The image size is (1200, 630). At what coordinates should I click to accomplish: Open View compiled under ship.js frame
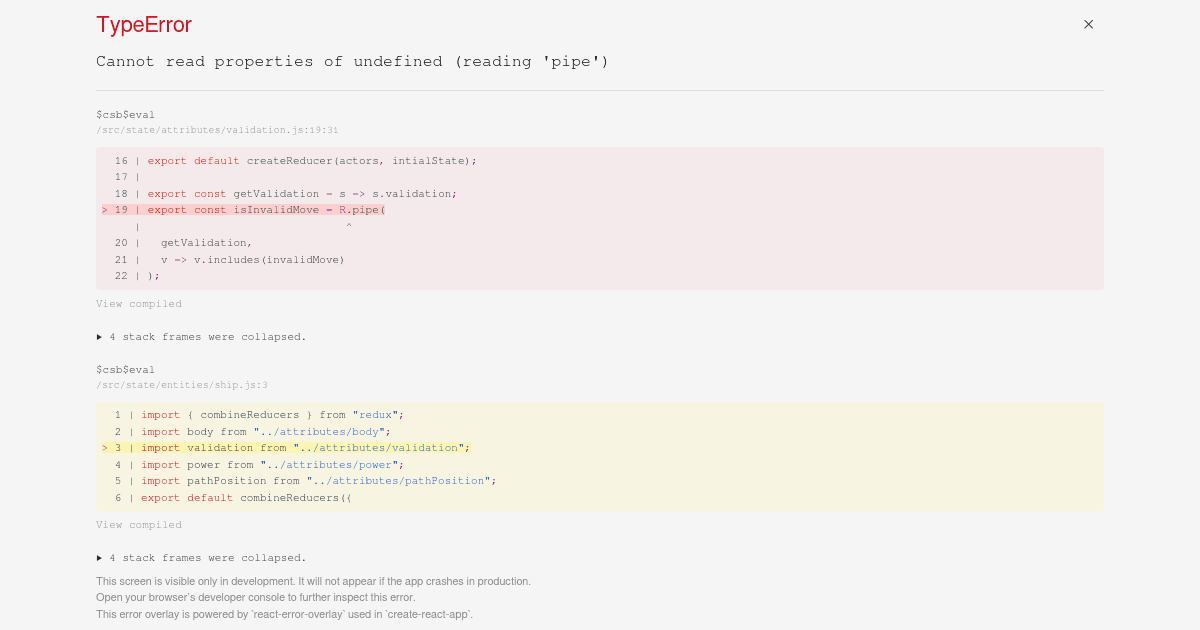[138, 524]
